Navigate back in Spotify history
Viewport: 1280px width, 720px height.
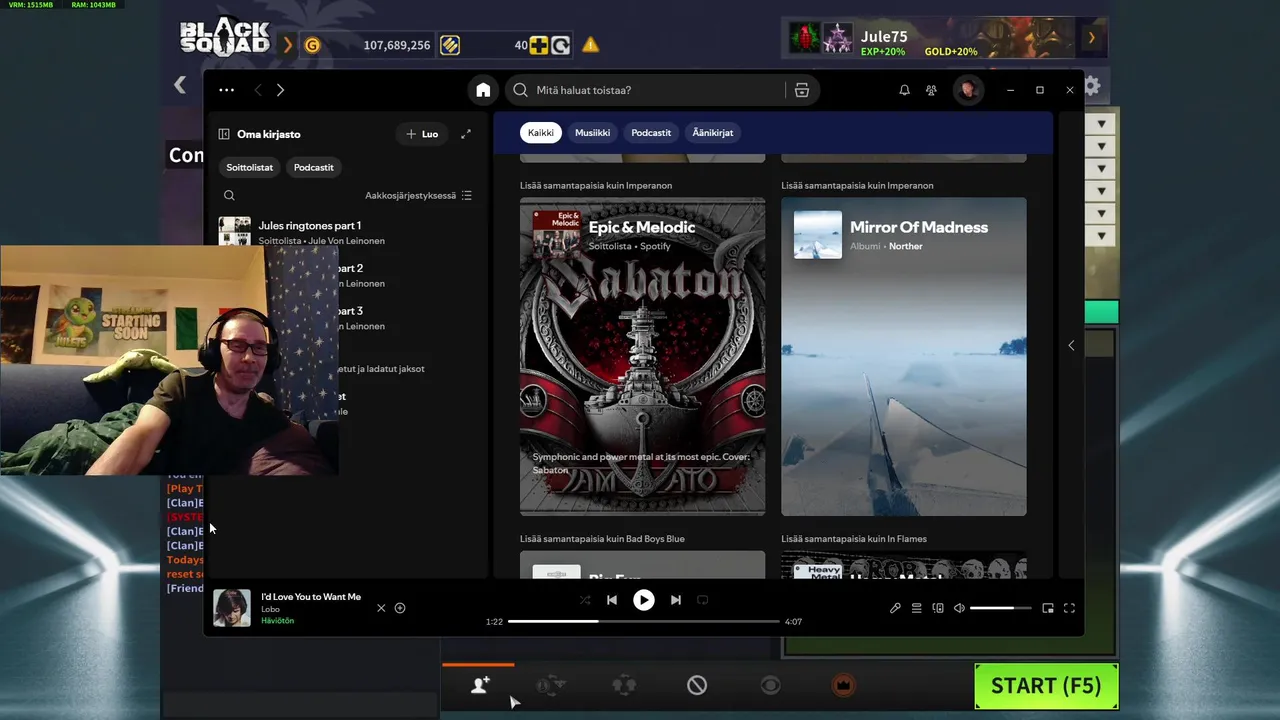pos(258,90)
